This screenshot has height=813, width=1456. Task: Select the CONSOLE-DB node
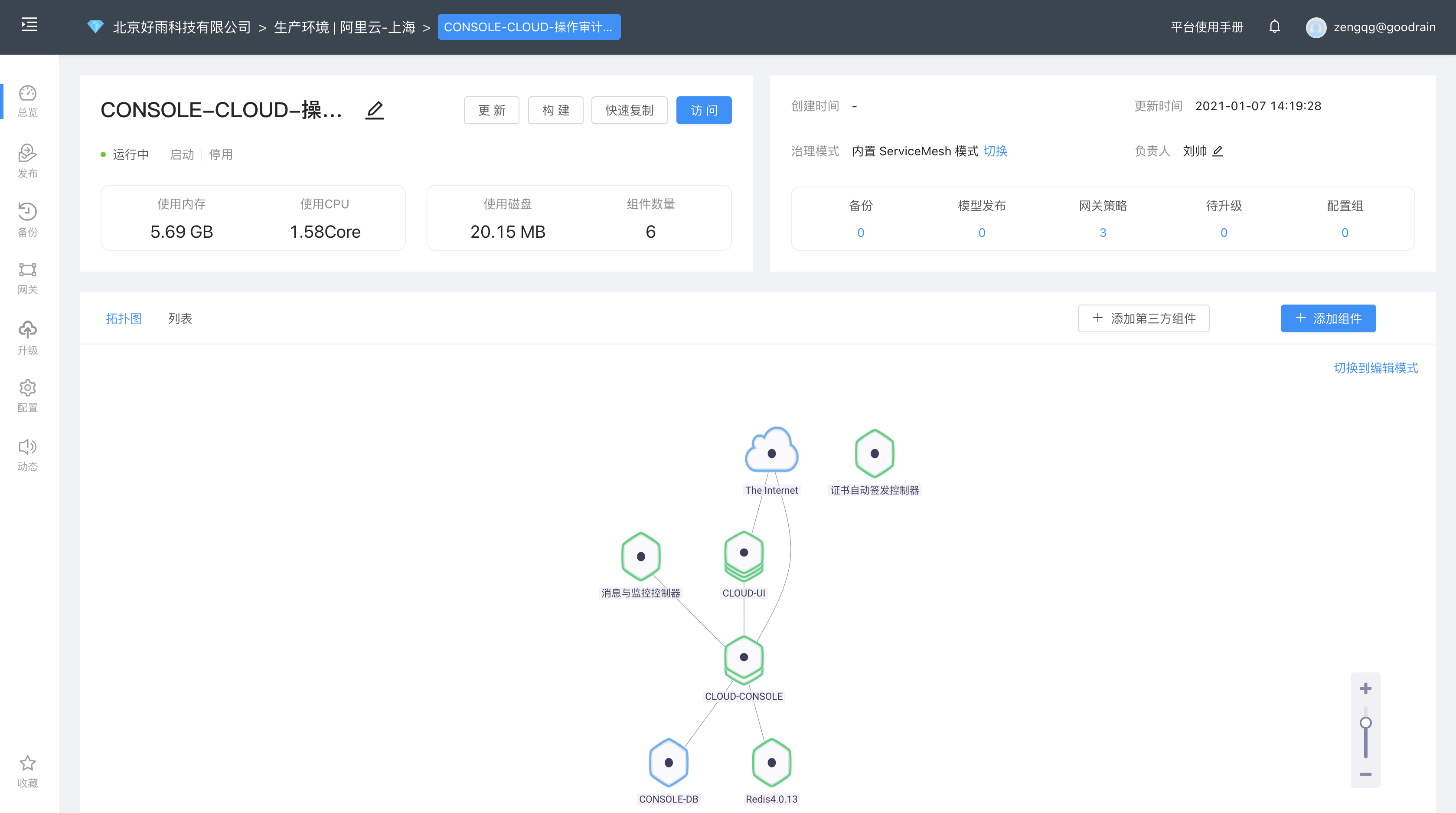click(669, 762)
